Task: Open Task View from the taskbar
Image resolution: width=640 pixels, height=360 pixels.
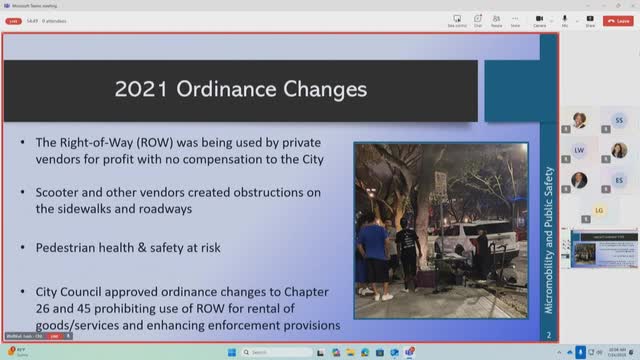Action: tap(320, 352)
